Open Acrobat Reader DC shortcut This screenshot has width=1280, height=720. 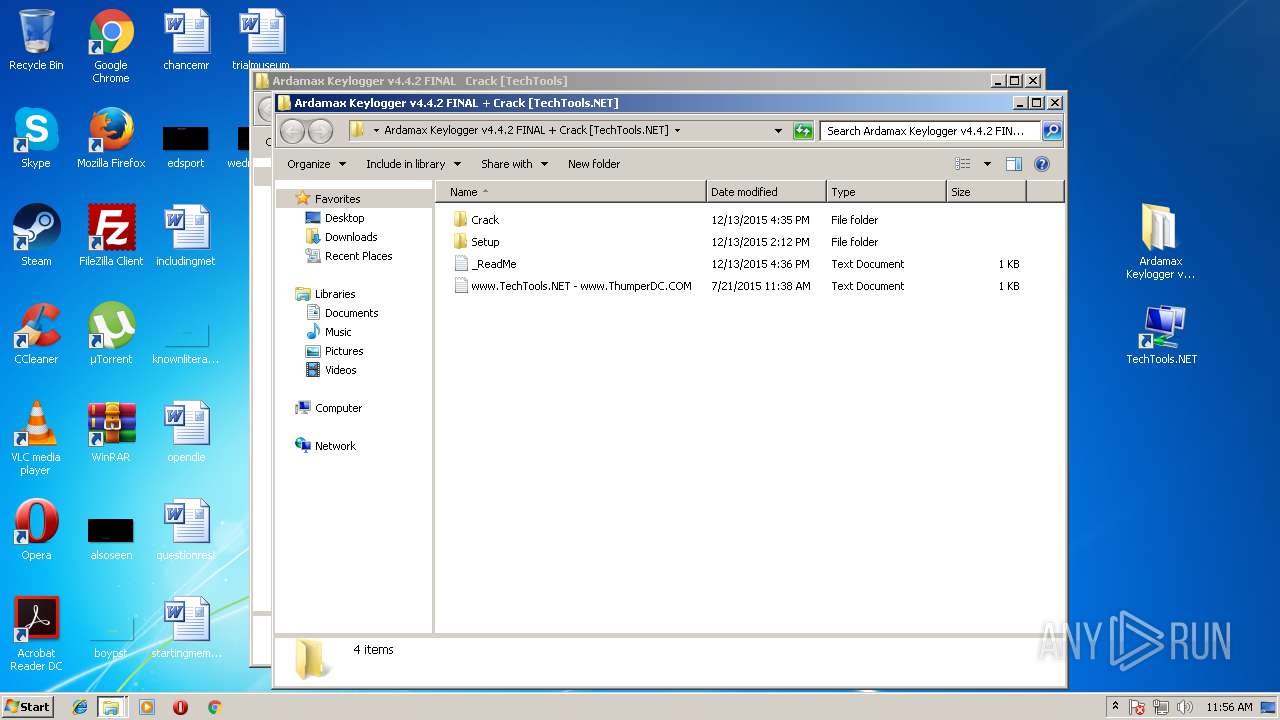pyautogui.click(x=36, y=635)
